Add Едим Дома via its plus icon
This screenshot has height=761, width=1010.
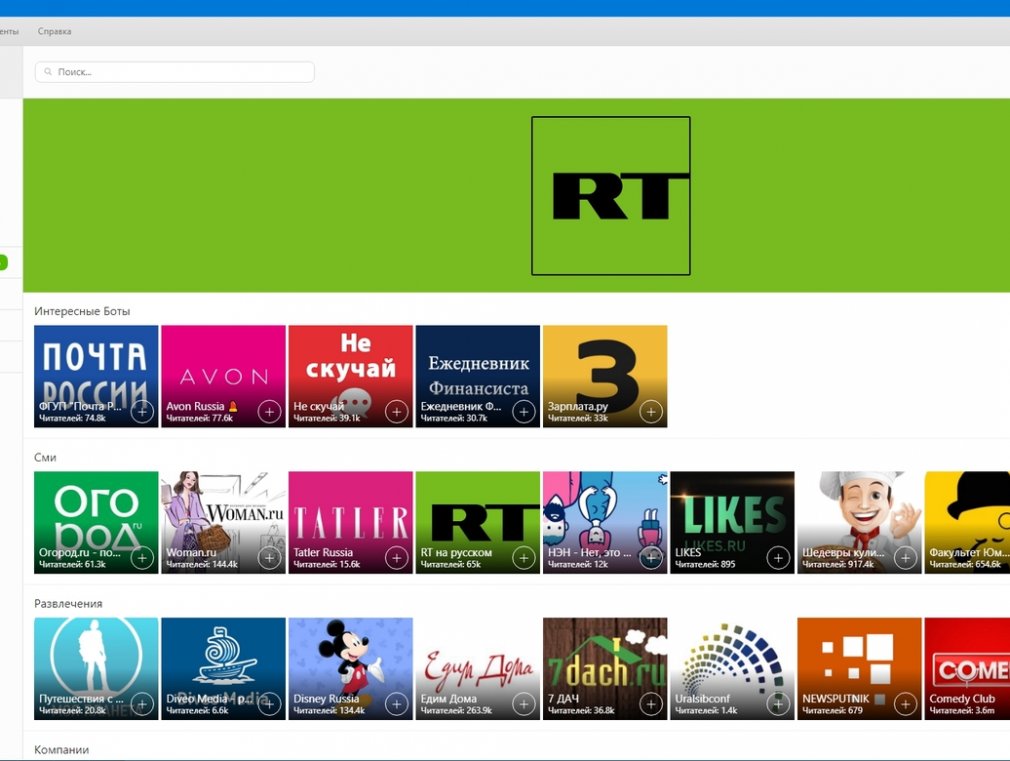[x=524, y=704]
